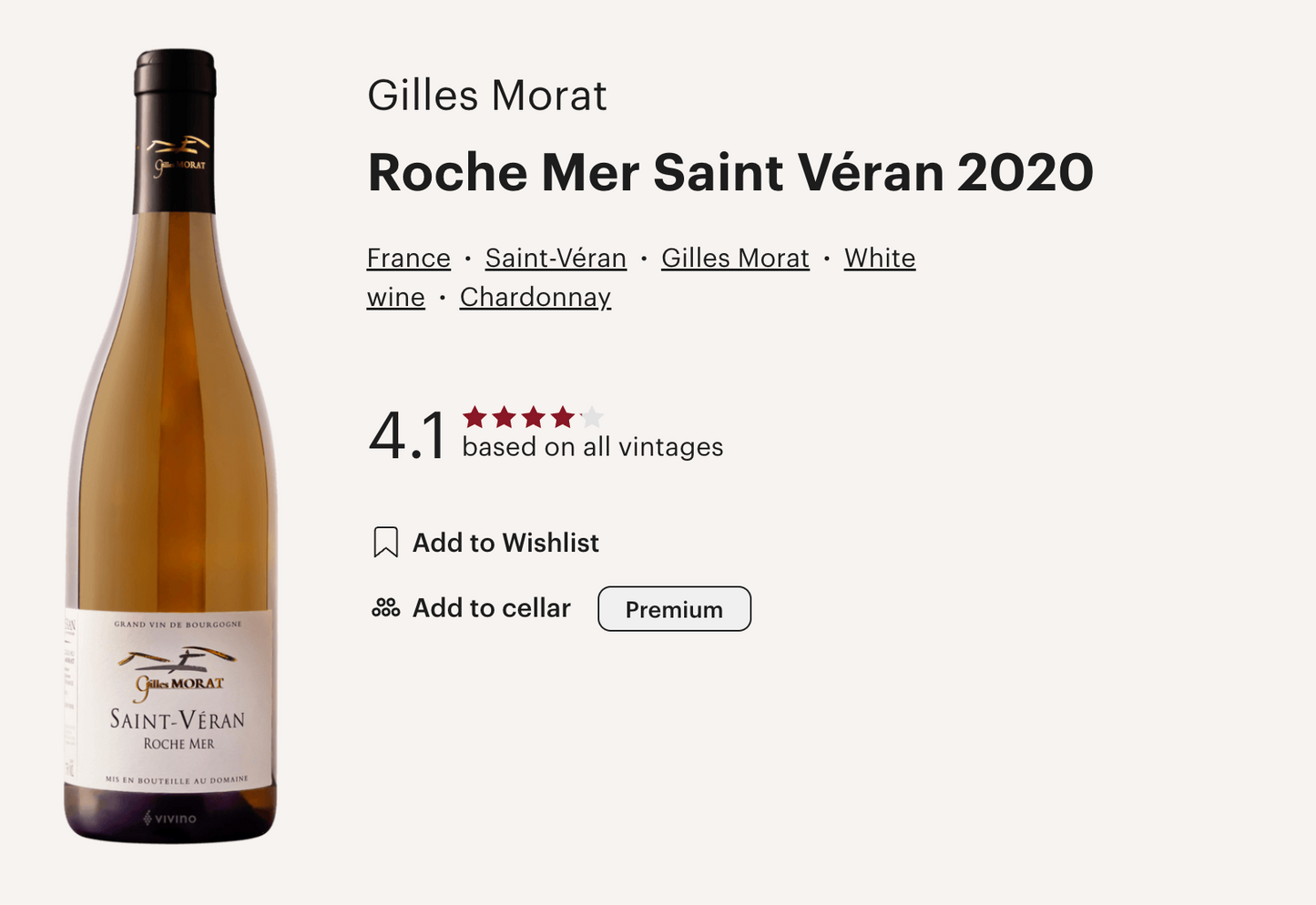Click the second red rating star

(x=504, y=418)
